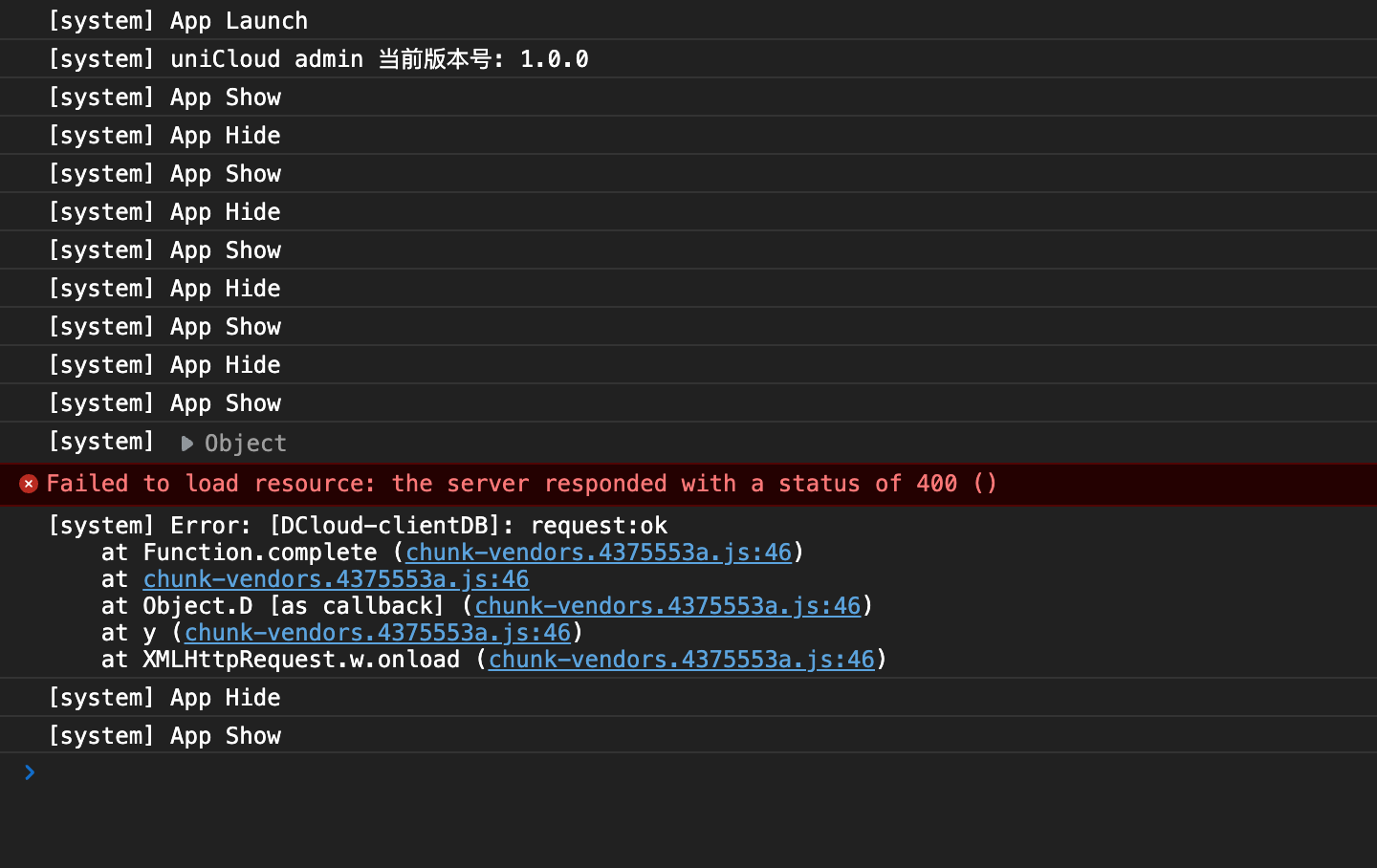The width and height of the screenshot is (1377, 868).
Task: Click the first "App Show" log entry
Action: click(164, 98)
